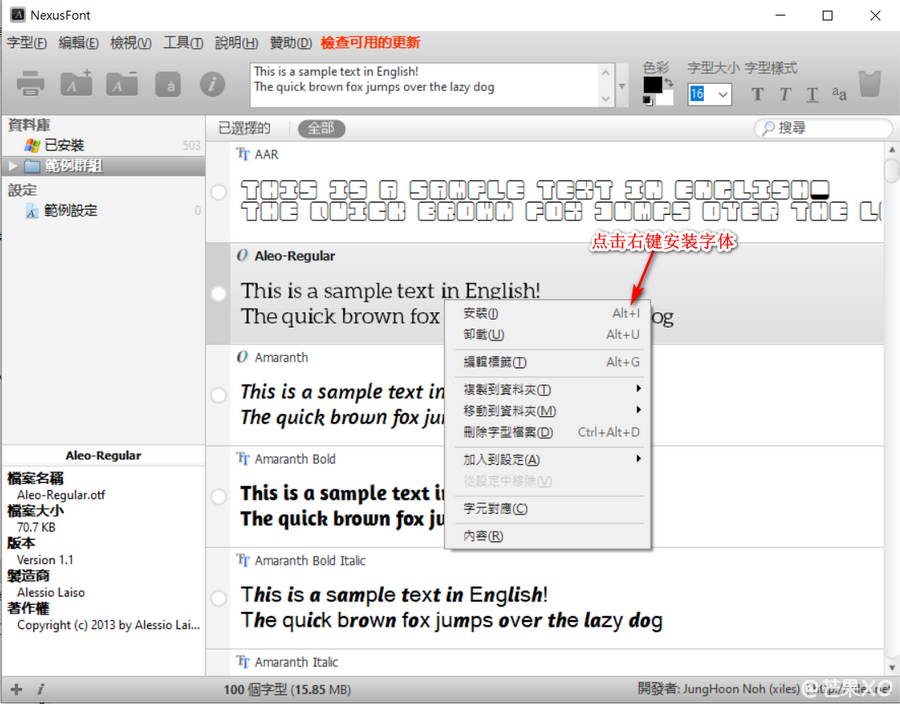Choose 內容 from context menu
Image resolution: width=900 pixels, height=704 pixels.
pos(550,536)
